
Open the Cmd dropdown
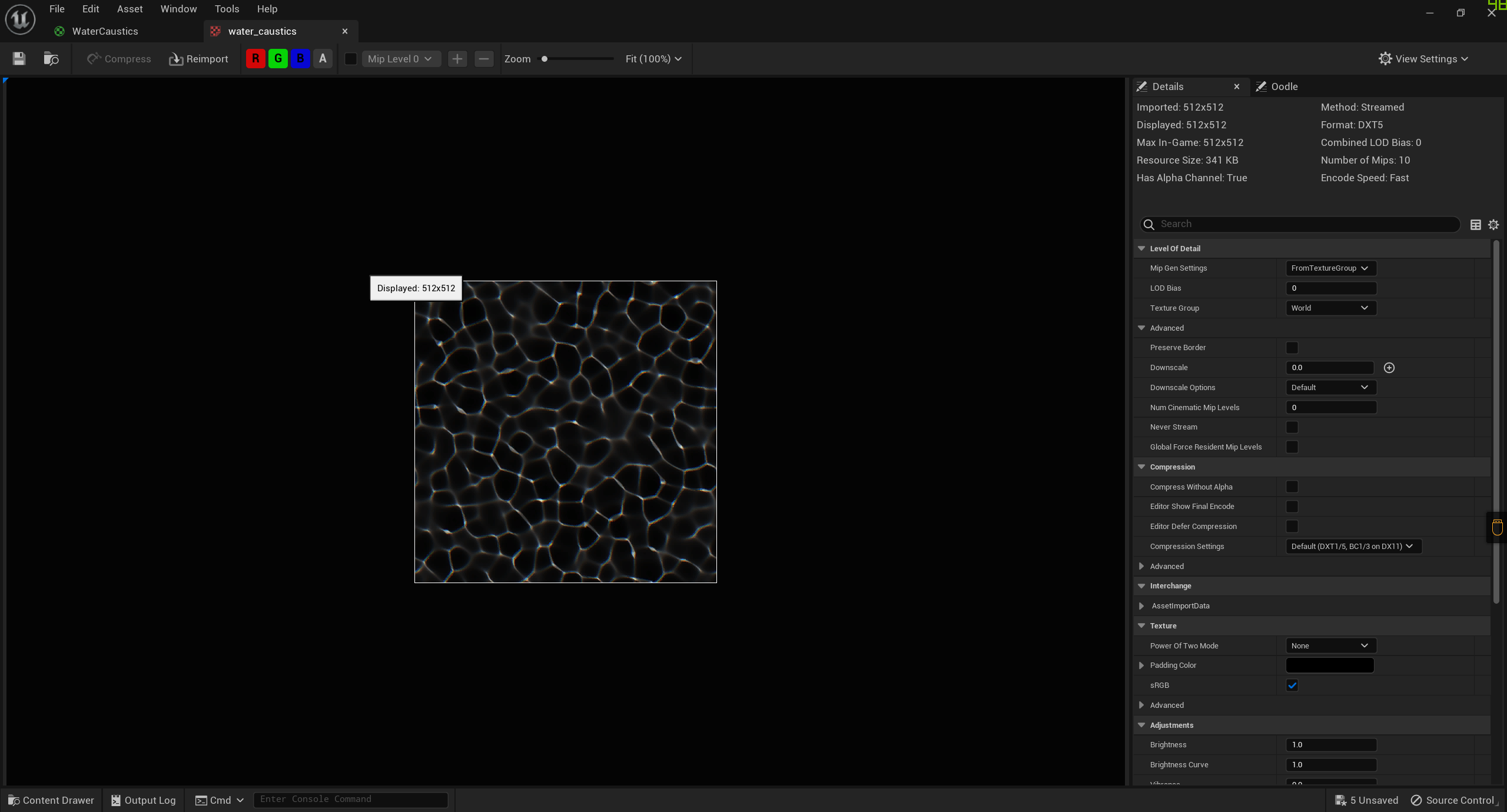tap(219, 800)
